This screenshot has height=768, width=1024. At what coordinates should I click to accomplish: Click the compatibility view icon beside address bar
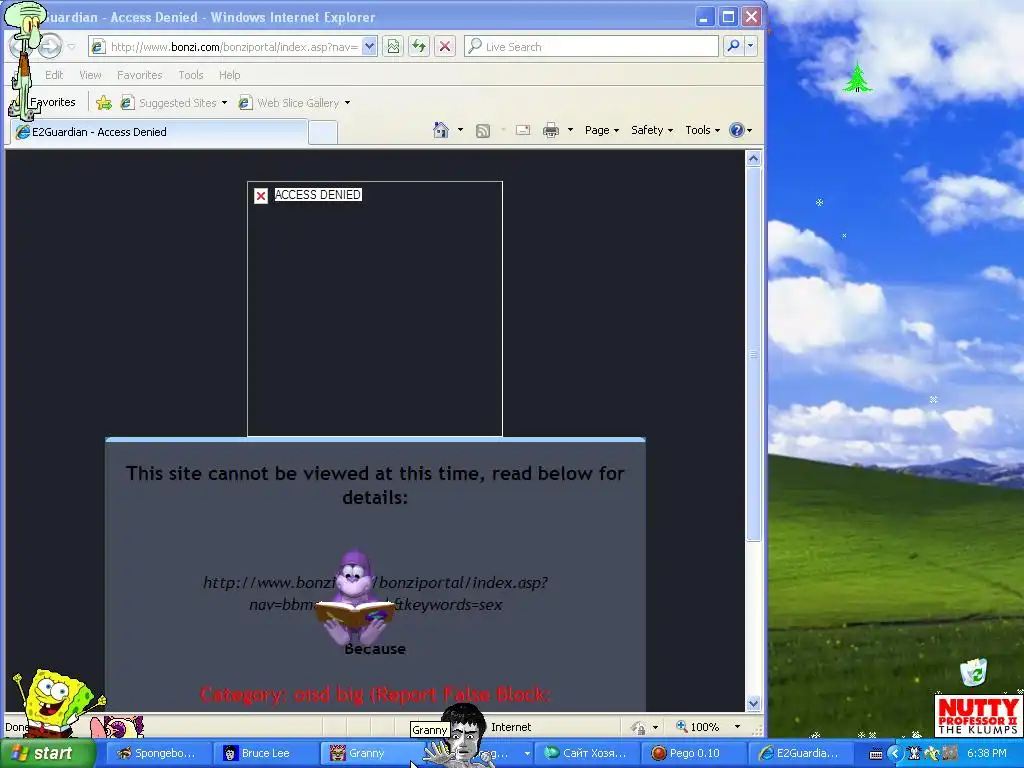point(392,46)
